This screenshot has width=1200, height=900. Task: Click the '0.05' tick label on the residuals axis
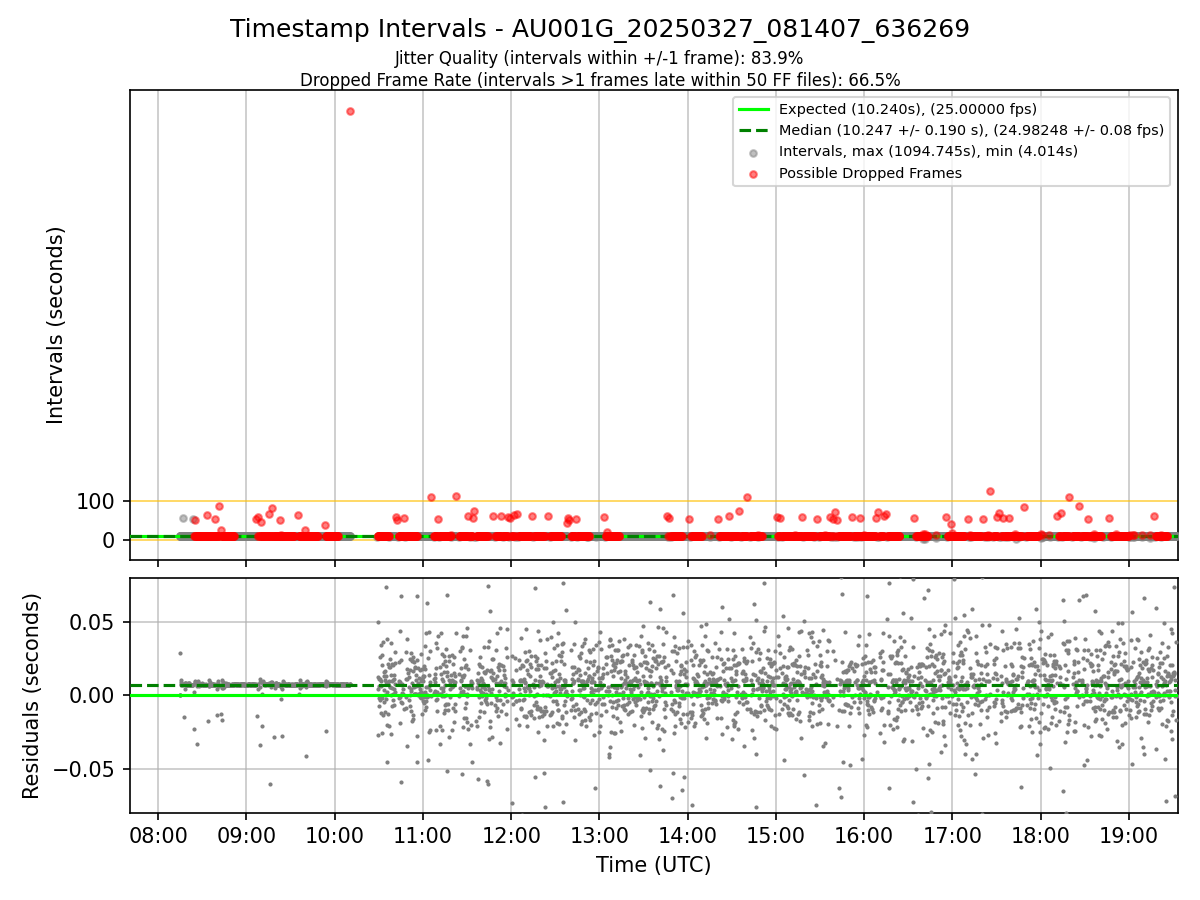click(x=92, y=622)
